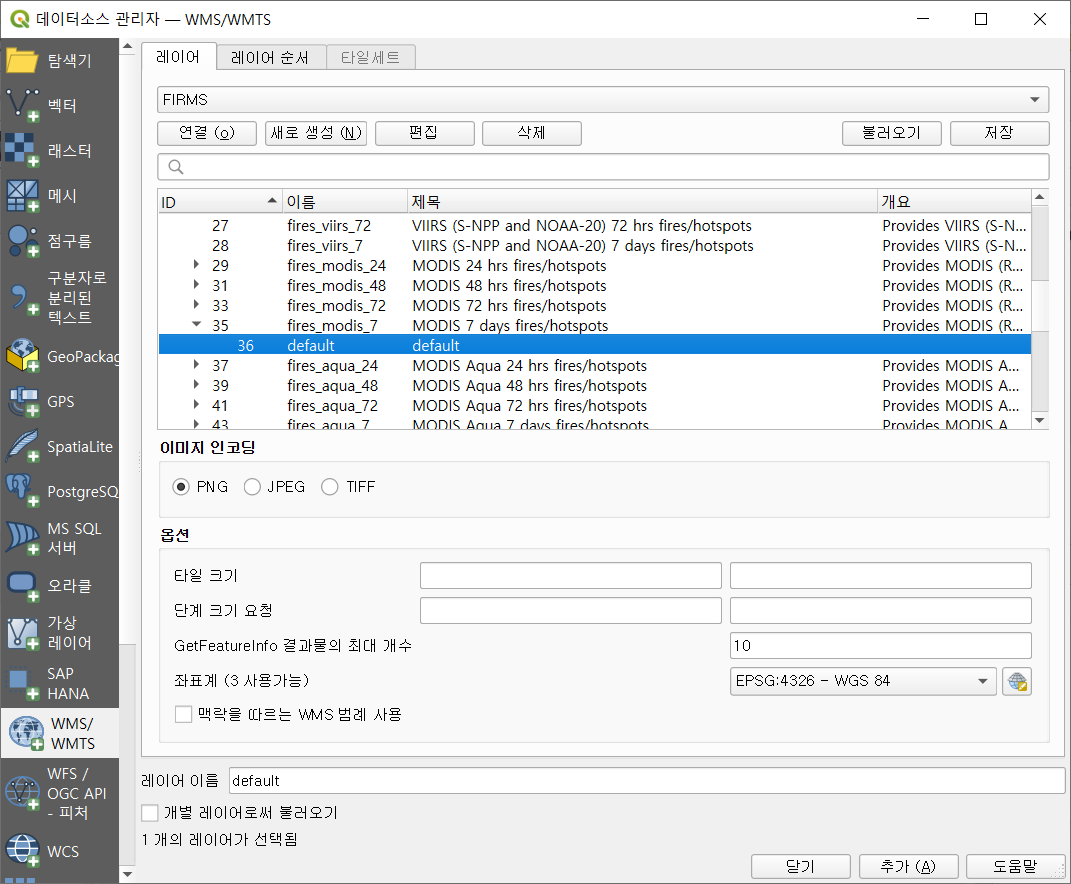The width and height of the screenshot is (1071, 884).
Task: Click the New (새로 생성) button
Action: pyautogui.click(x=316, y=133)
